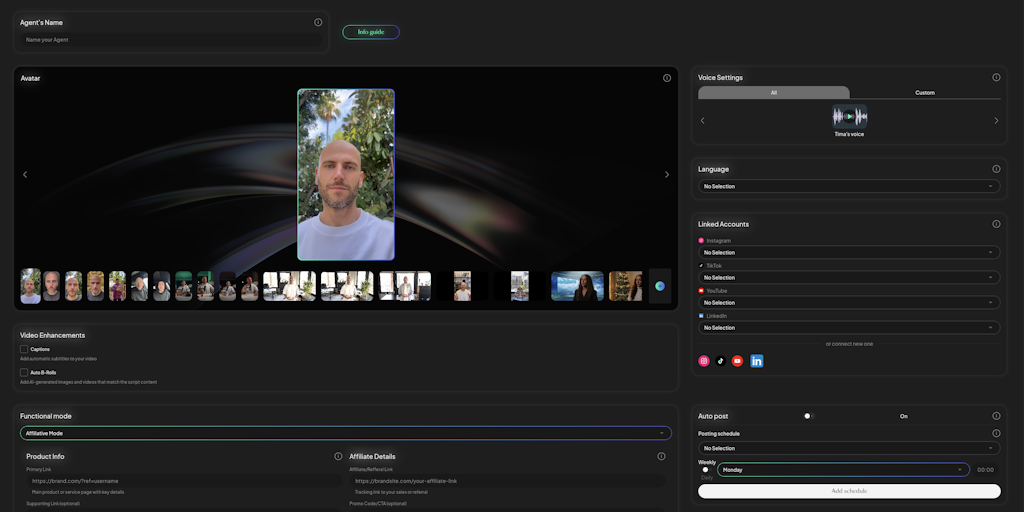Switch to the Custom voice tab
The width and height of the screenshot is (1024, 512).
tap(925, 93)
